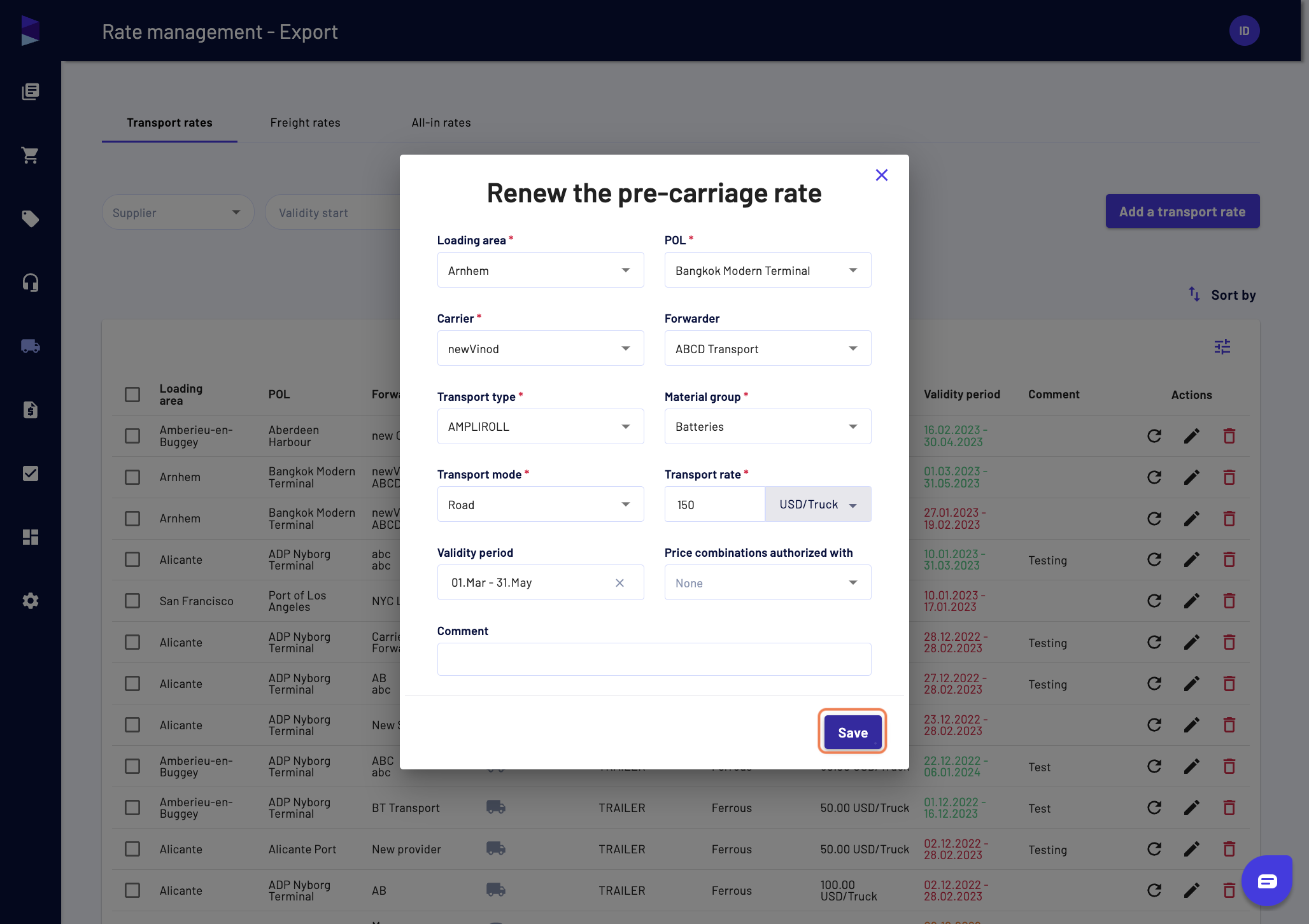Open the dashboard grid sidebar icon
Viewport: 1309px width, 924px height.
coord(30,537)
